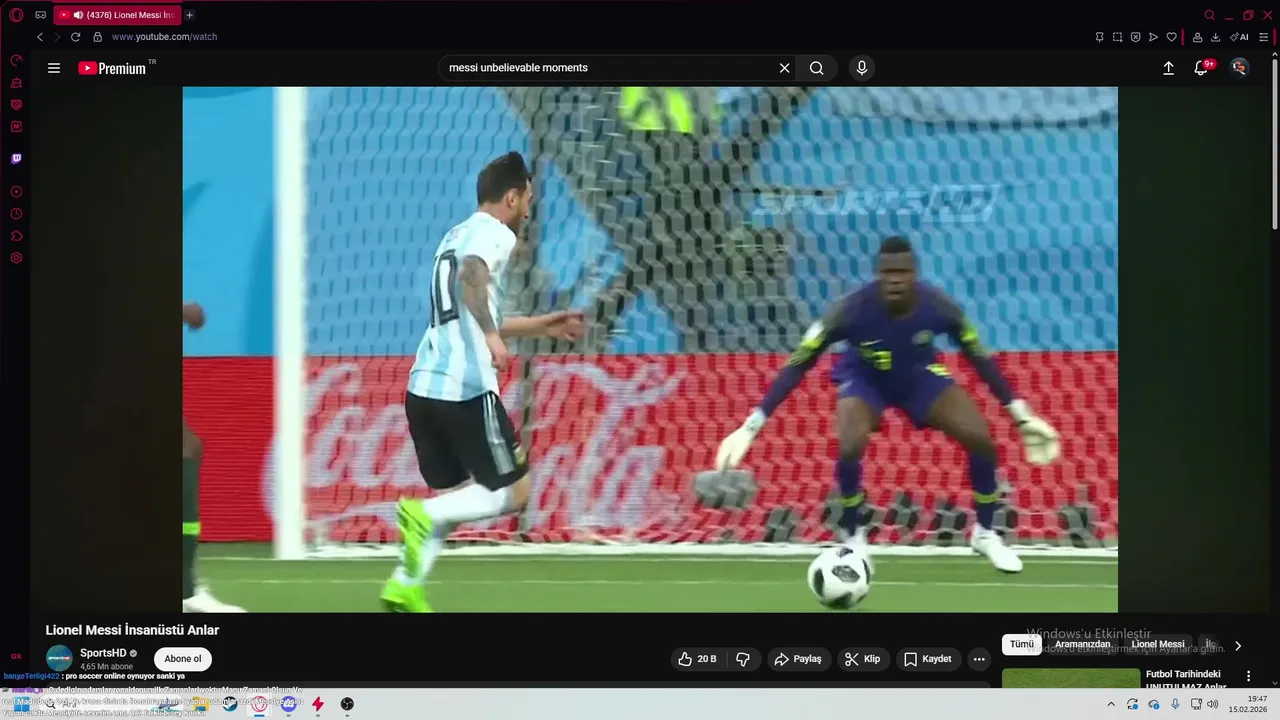Open the YouTube account avatar menu
Viewport: 1280px width, 720px height.
coord(1240,68)
